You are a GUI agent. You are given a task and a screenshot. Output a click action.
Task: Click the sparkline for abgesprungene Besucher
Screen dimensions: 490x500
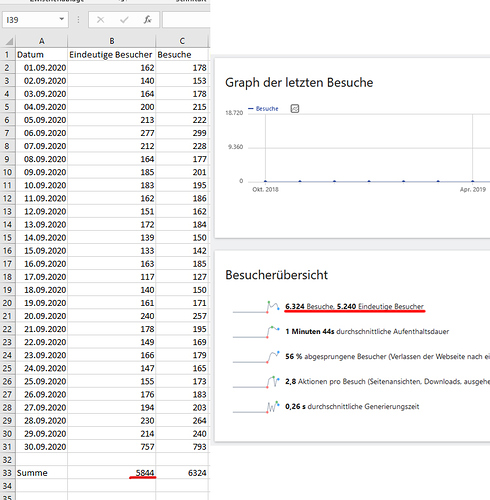pos(256,357)
